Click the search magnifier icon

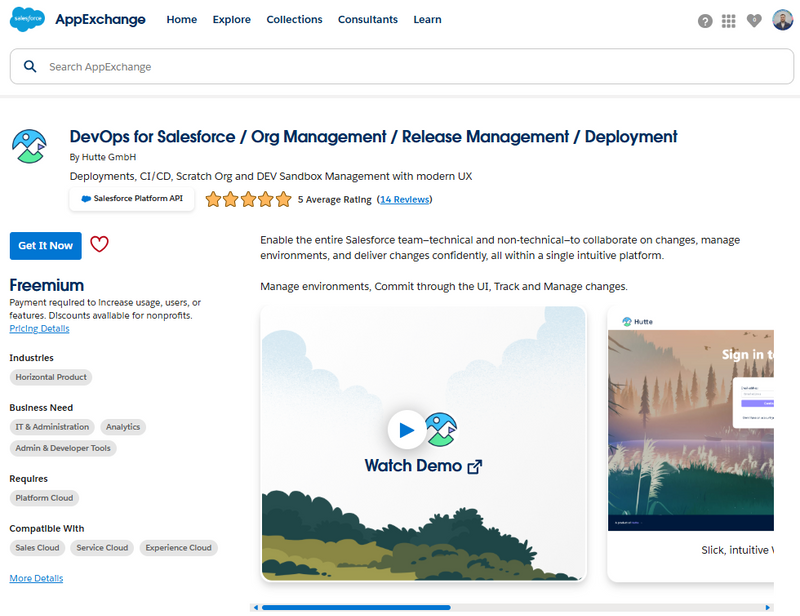coord(30,66)
